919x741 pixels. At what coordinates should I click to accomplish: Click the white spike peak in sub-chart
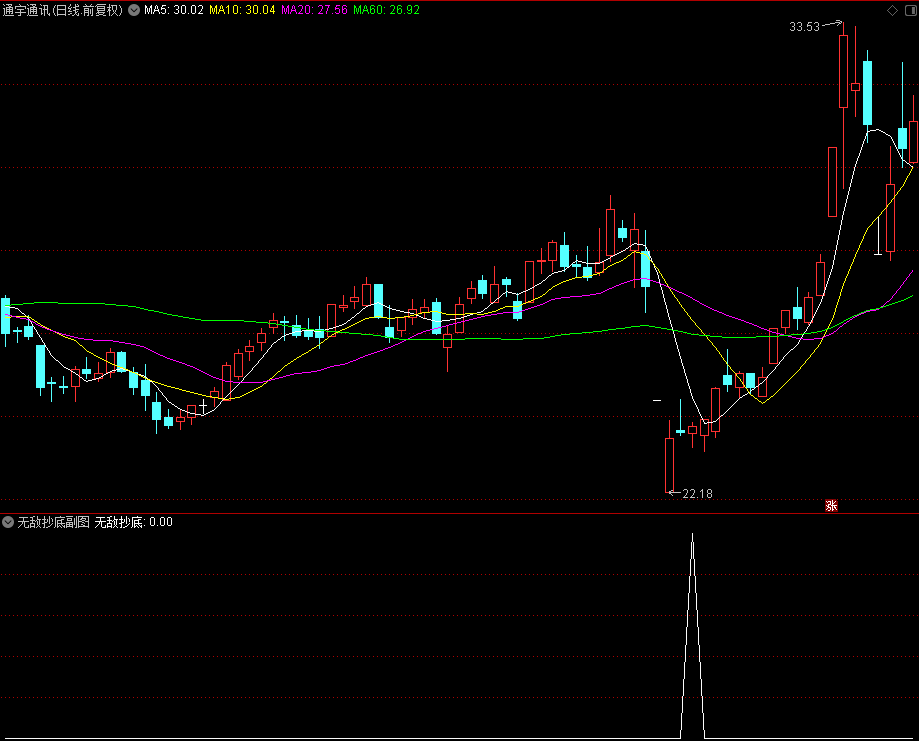click(x=692, y=535)
